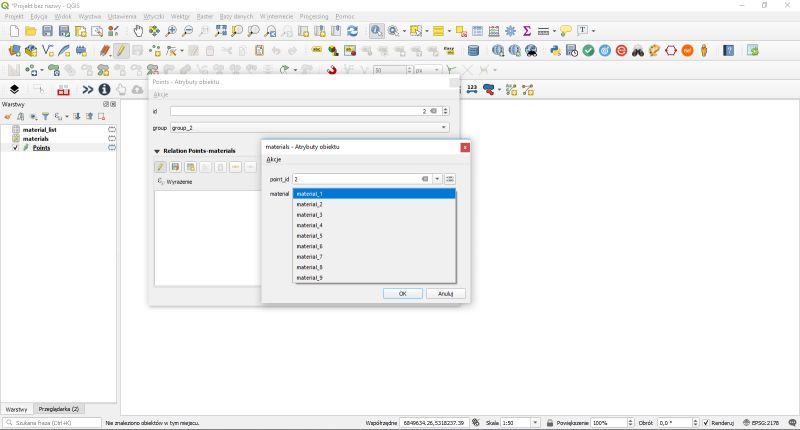
Task: Toggle editing with the yellow pencil icon
Action: (121, 50)
